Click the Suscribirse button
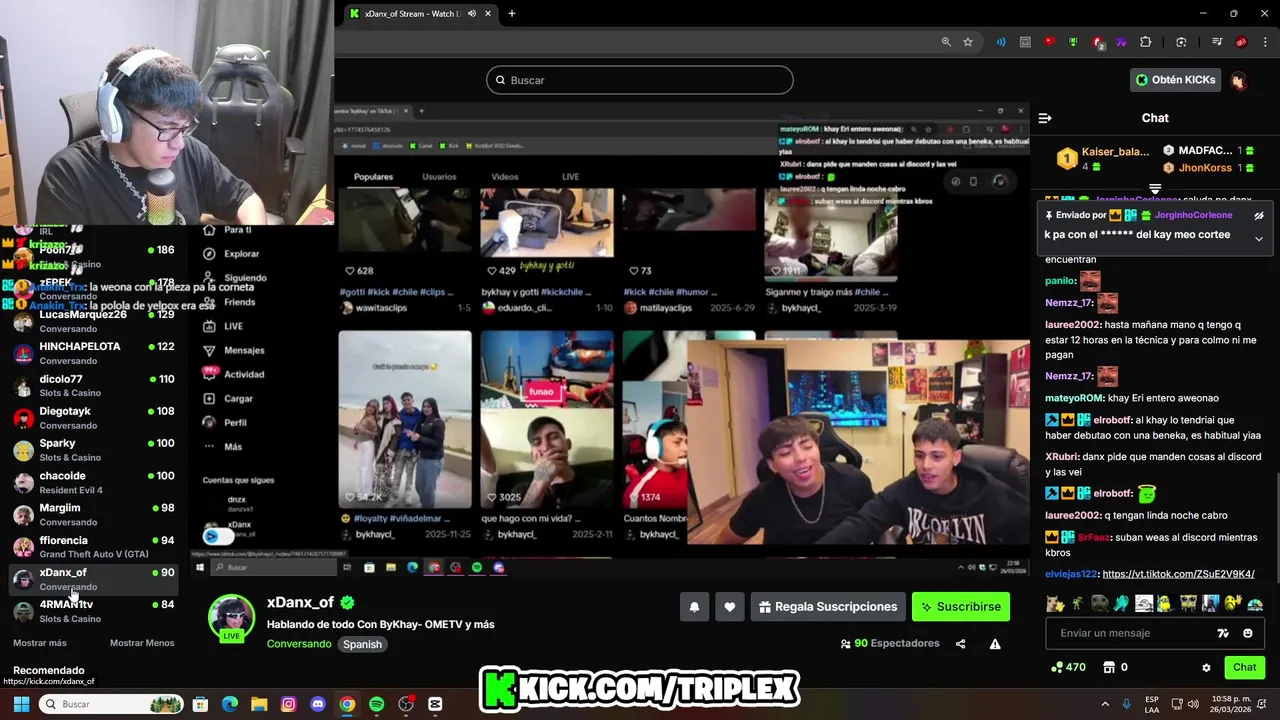The height and width of the screenshot is (720, 1280). tap(961, 607)
